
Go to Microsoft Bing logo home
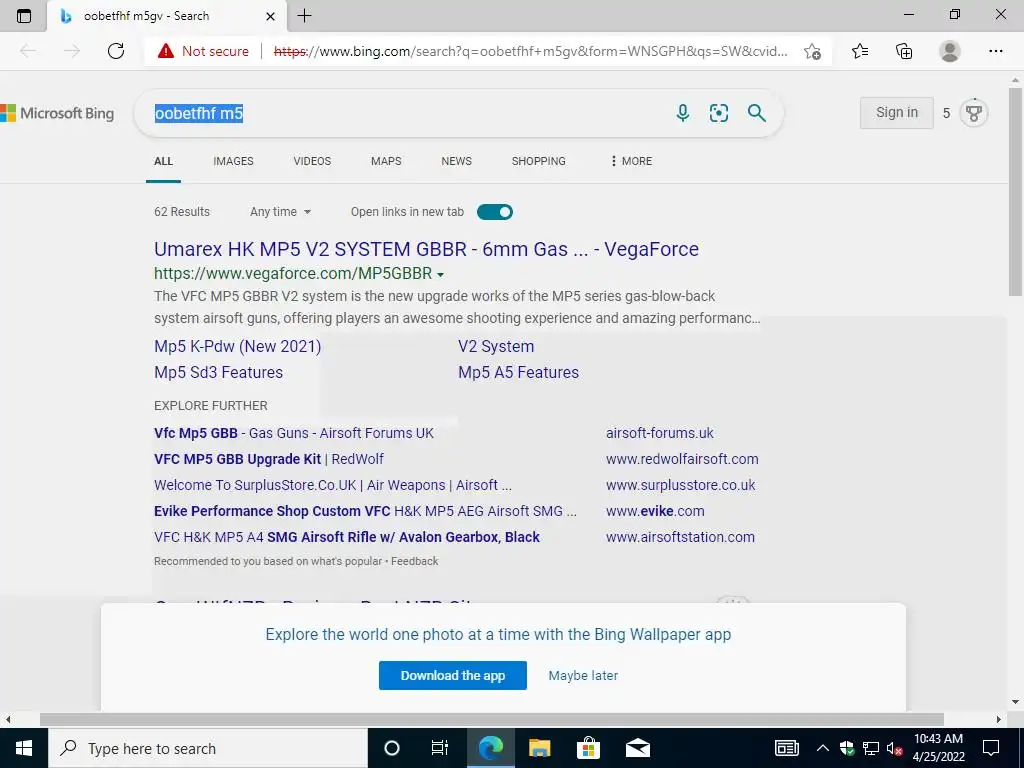point(57,113)
